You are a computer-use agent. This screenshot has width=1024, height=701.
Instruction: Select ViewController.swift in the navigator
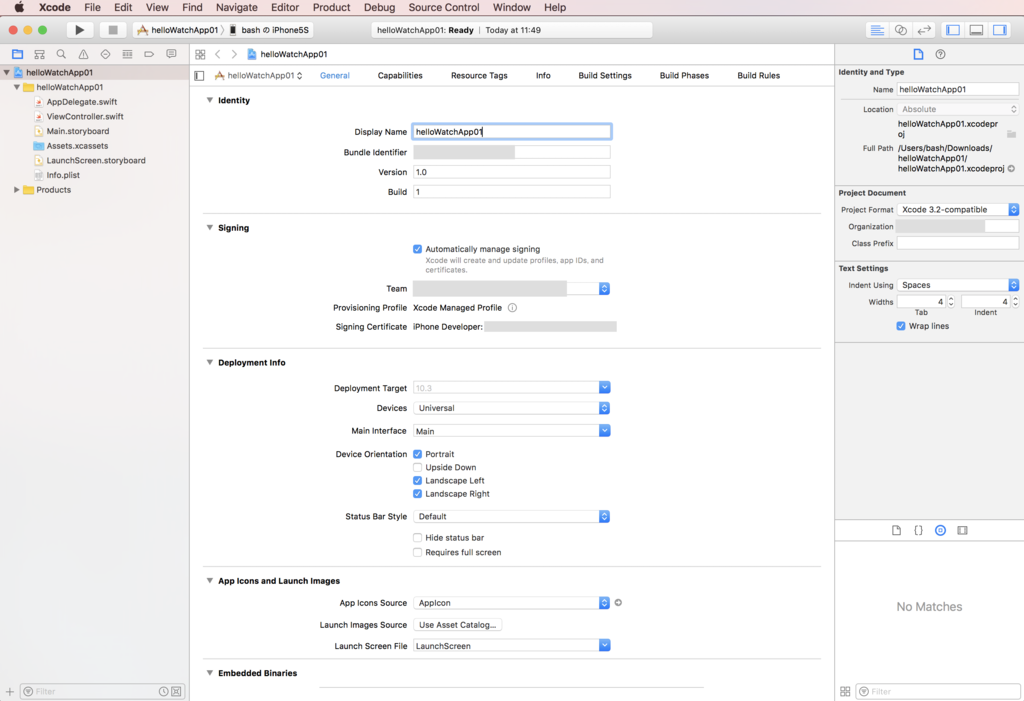[x=85, y=117]
